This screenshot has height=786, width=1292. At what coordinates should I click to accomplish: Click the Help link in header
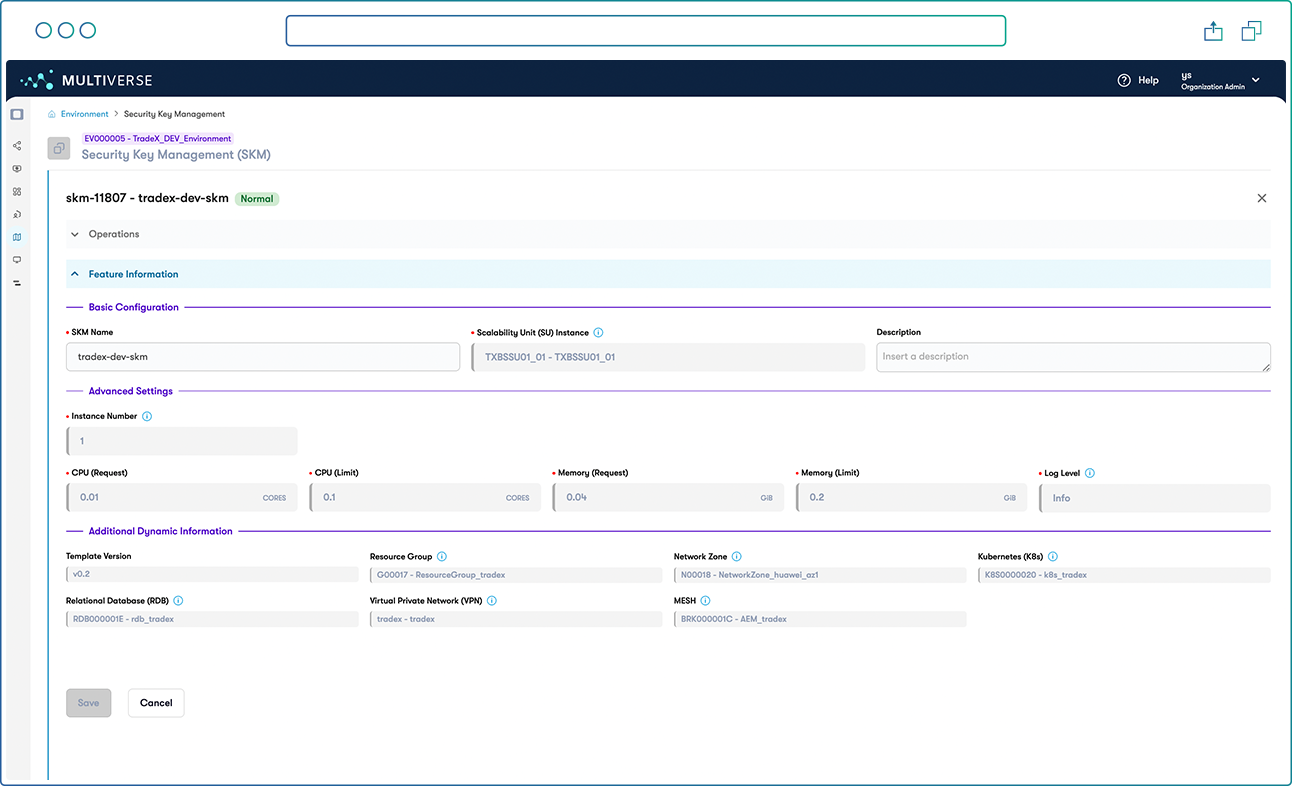1148,80
